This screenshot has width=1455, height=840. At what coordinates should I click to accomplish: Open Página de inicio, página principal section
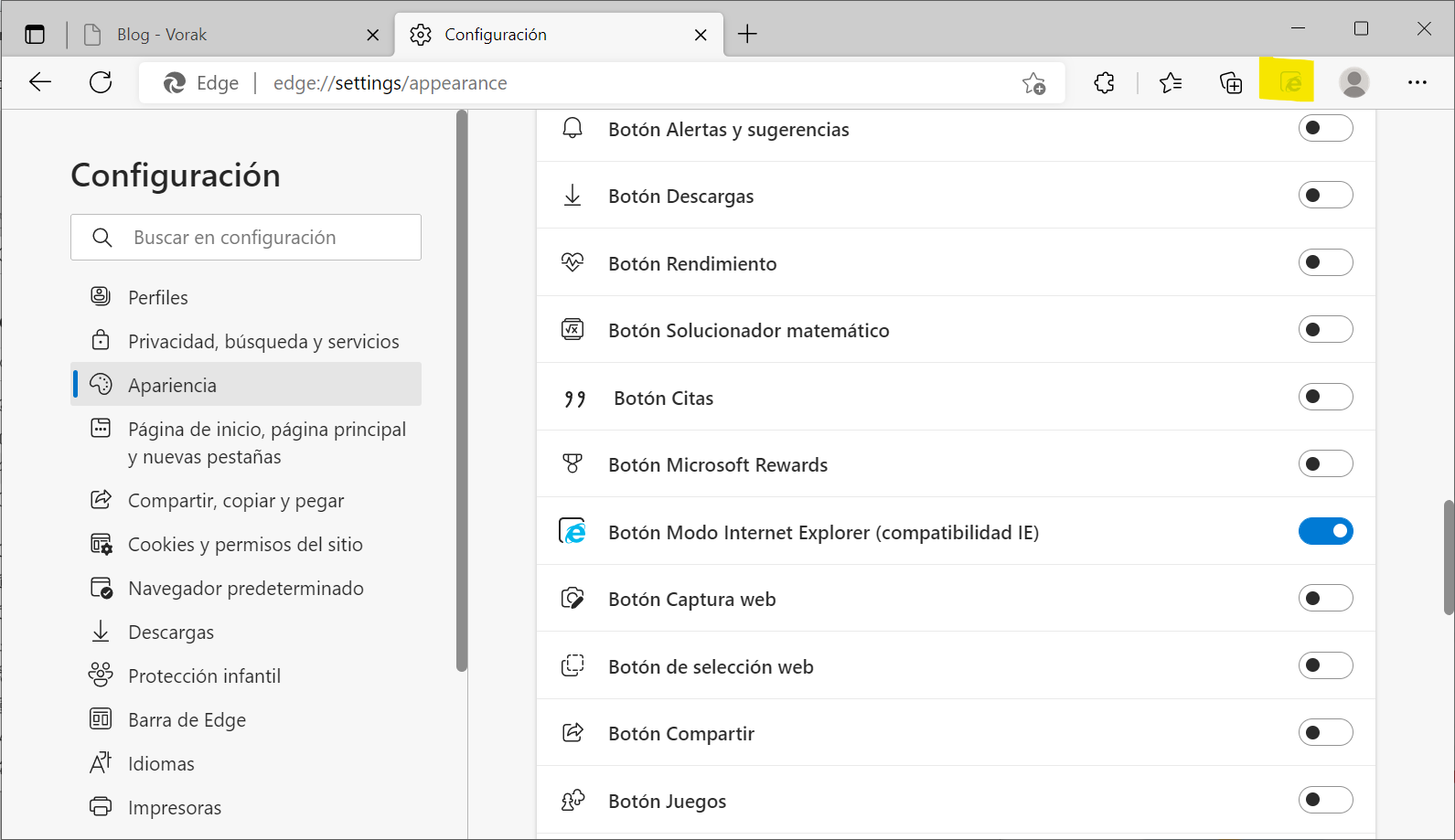click(246, 442)
